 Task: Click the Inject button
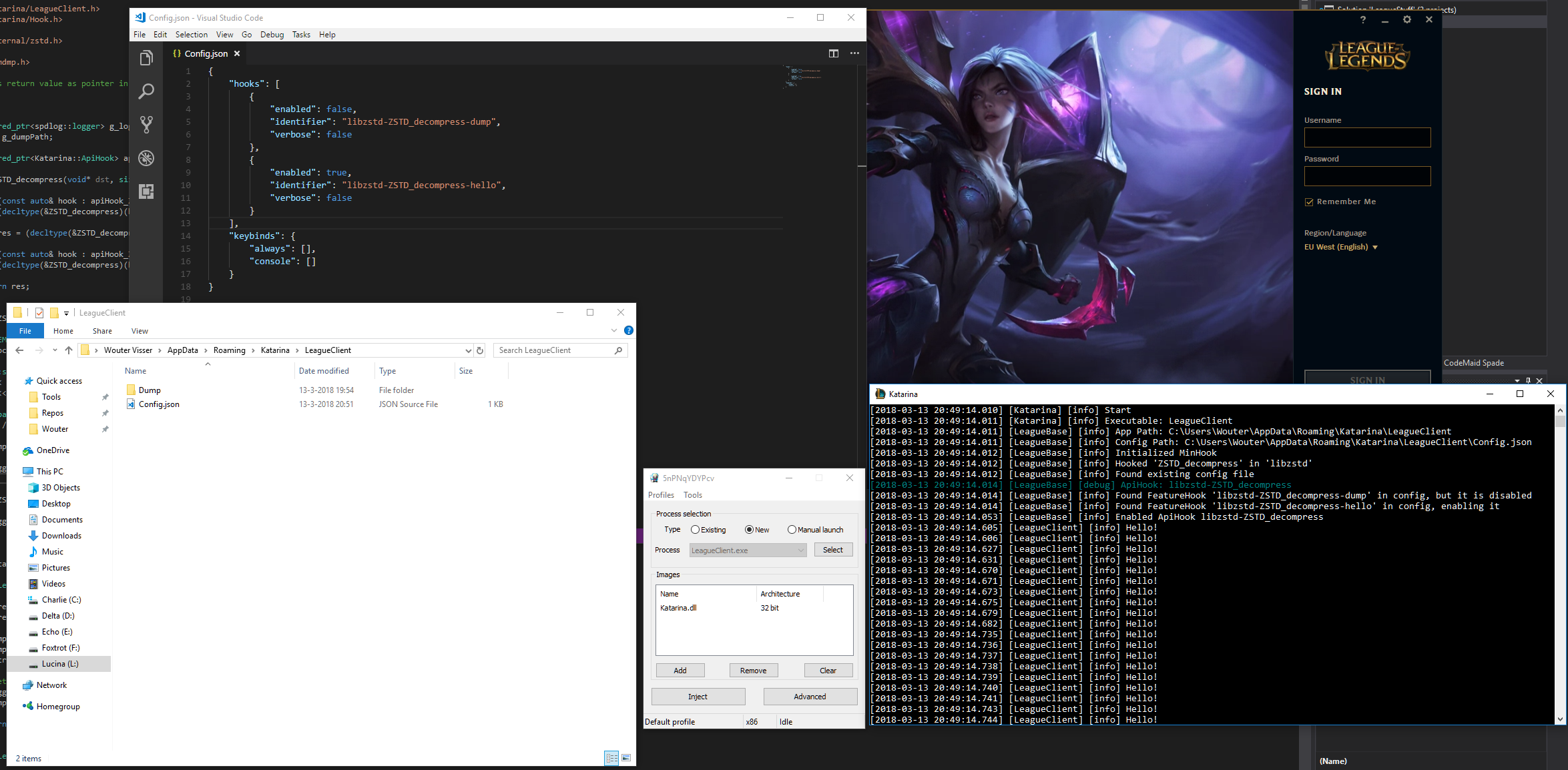(698, 697)
